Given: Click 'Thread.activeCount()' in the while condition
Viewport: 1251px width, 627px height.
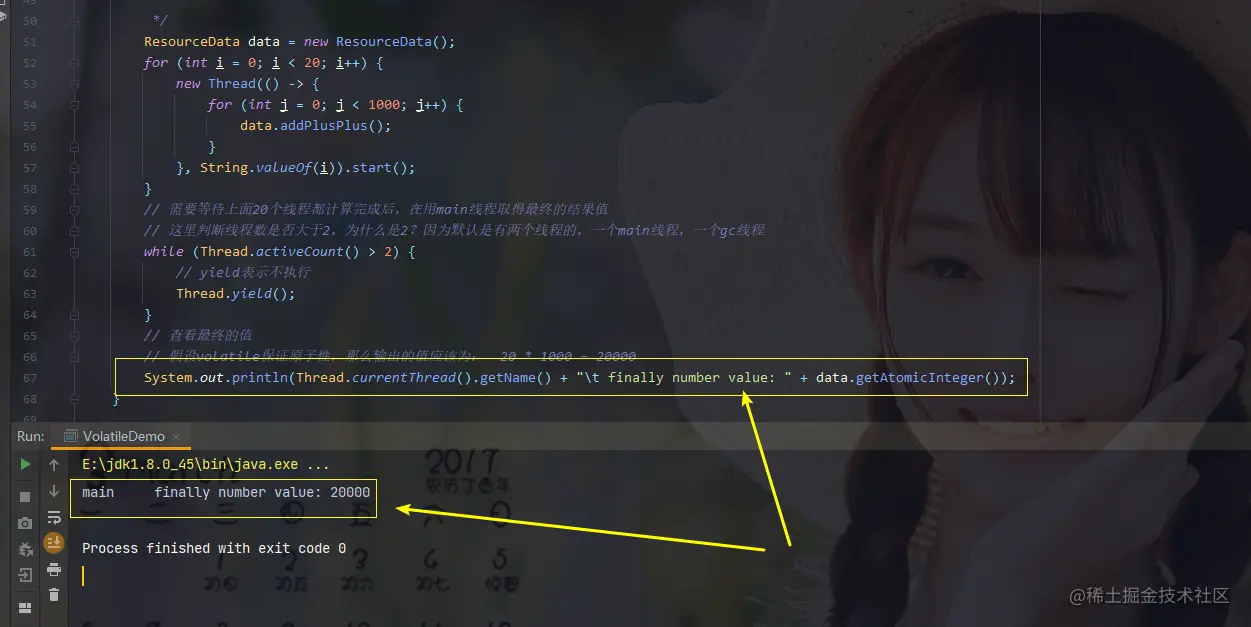Looking at the screenshot, I should click(x=280, y=252).
